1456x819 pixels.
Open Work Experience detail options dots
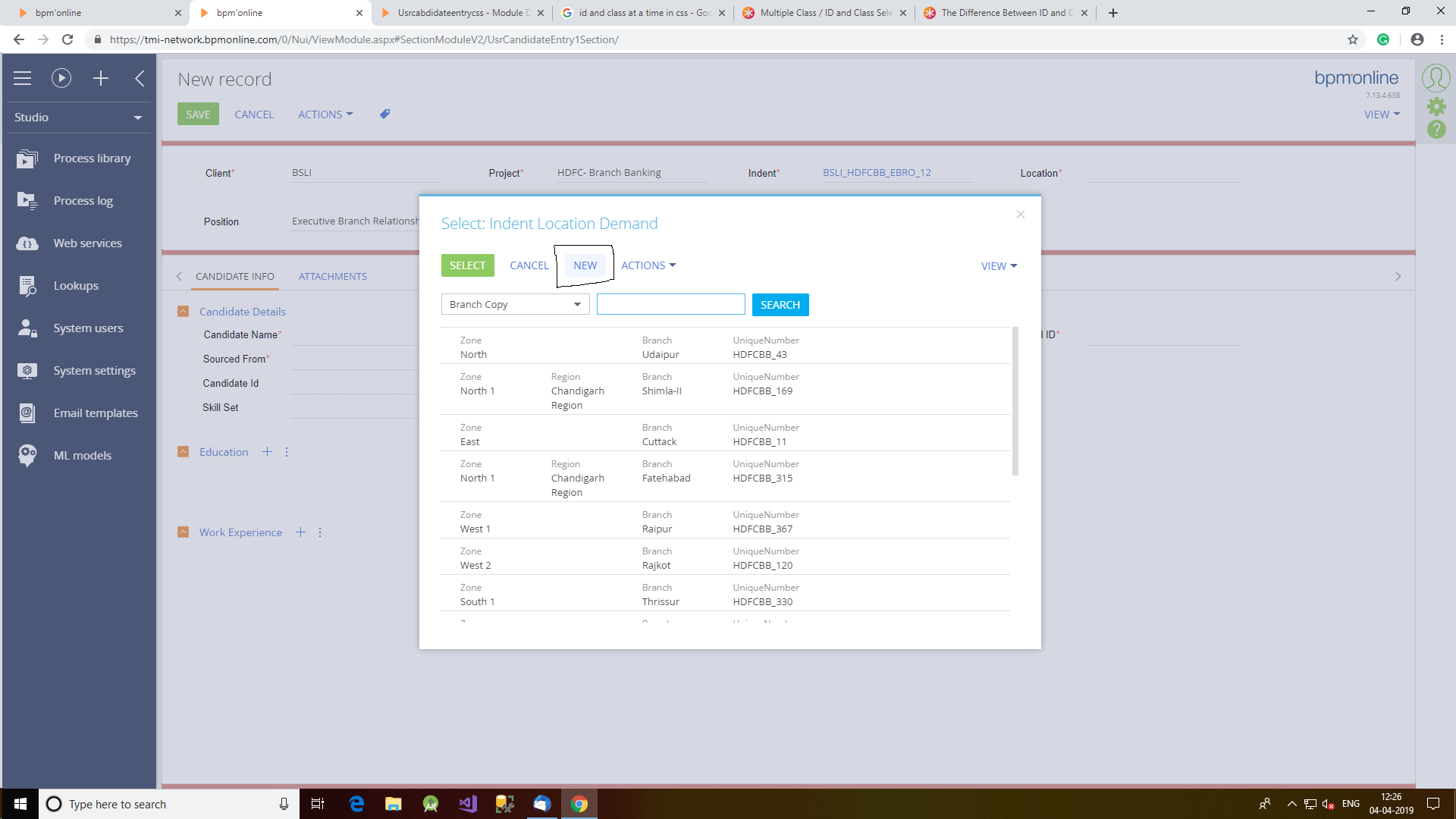[320, 532]
